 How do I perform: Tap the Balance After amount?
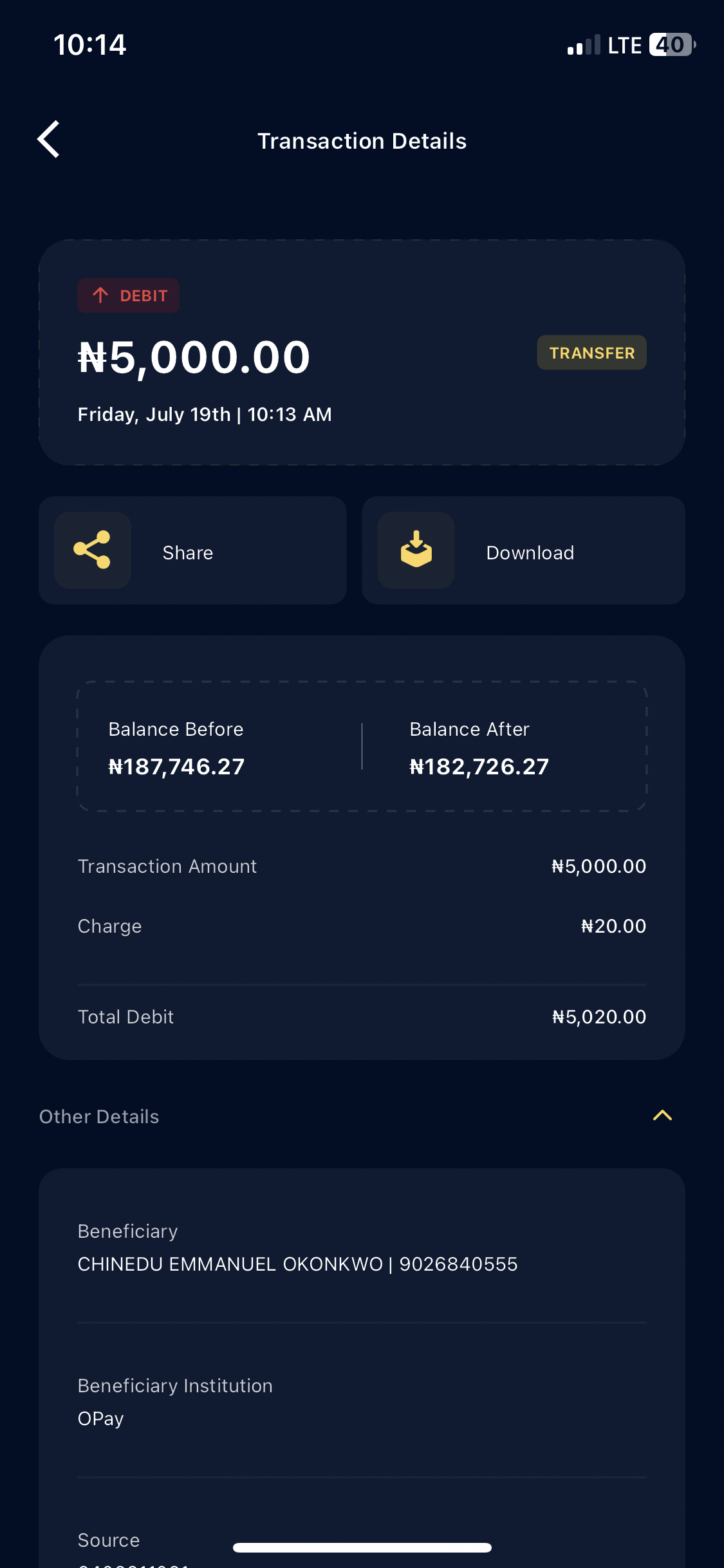click(x=479, y=767)
